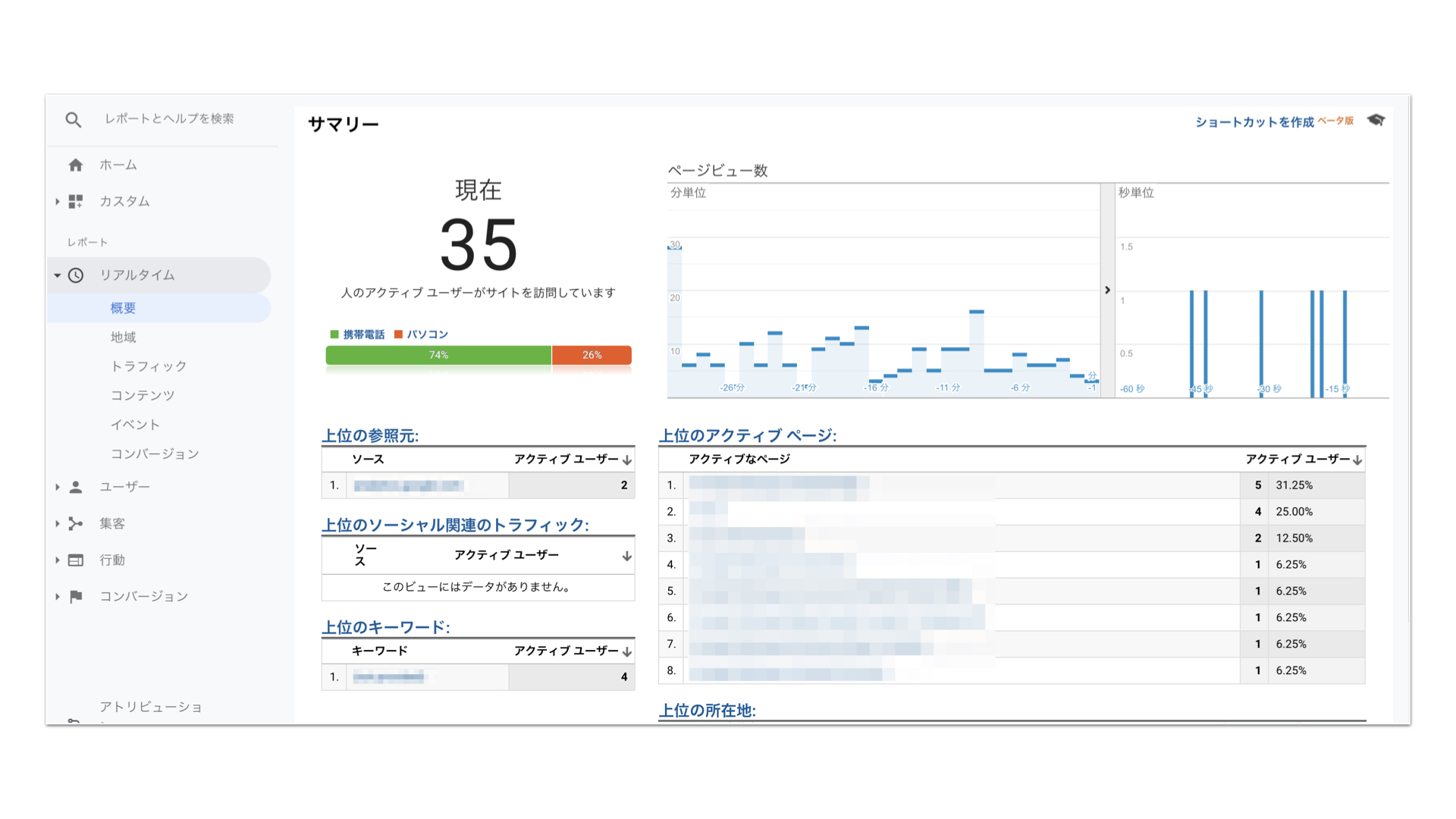Image resolution: width=1456 pixels, height=819 pixels.
Task: Click the キーワード column header
Action: (380, 651)
